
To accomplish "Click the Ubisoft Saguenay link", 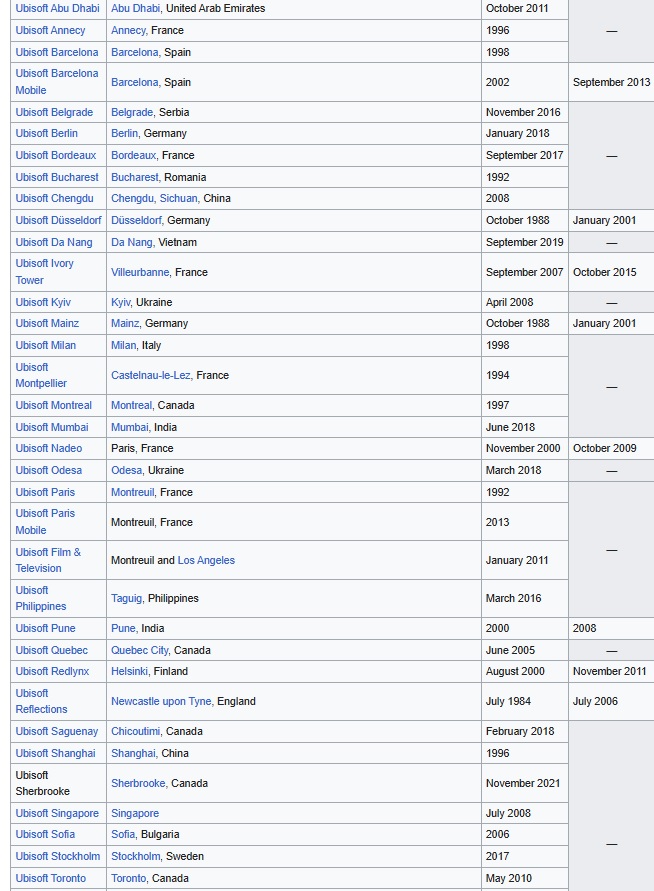I will pyautogui.click(x=57, y=731).
